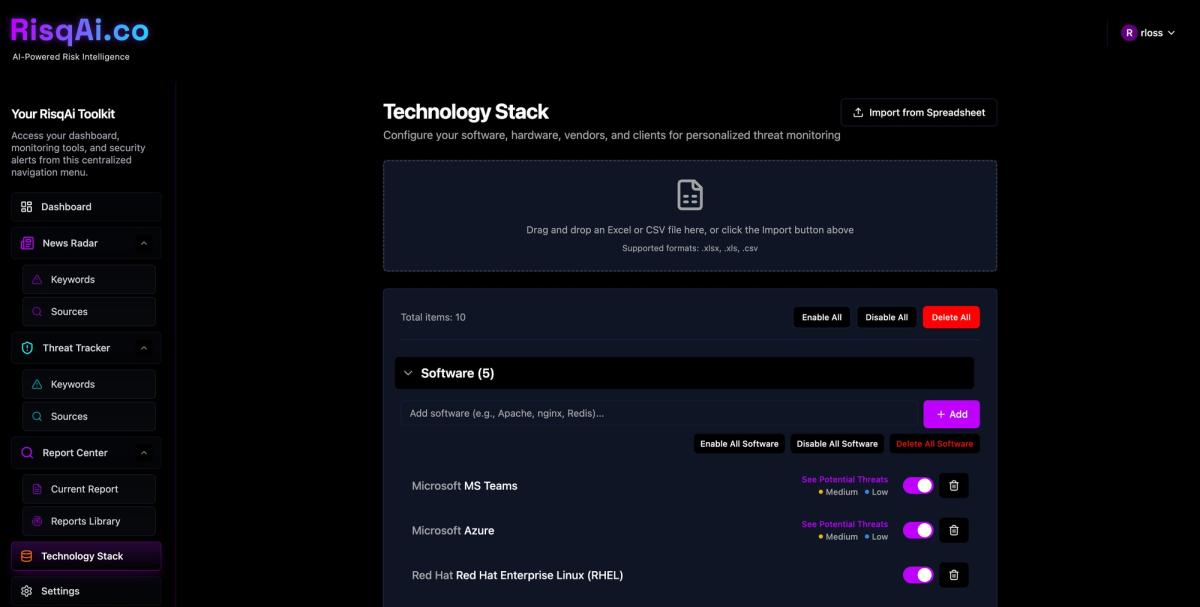1200x607 pixels.
Task: Collapse the News Radar menu chevron
Action: coord(144,243)
